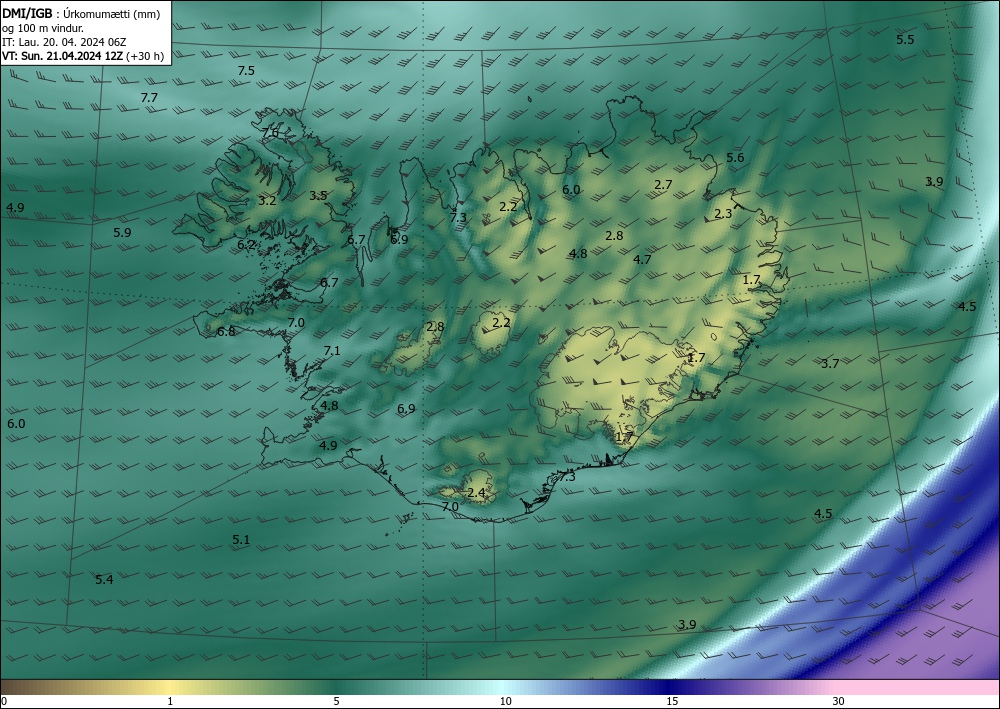Pick the pale yellow section of the color scale

(x=167, y=687)
